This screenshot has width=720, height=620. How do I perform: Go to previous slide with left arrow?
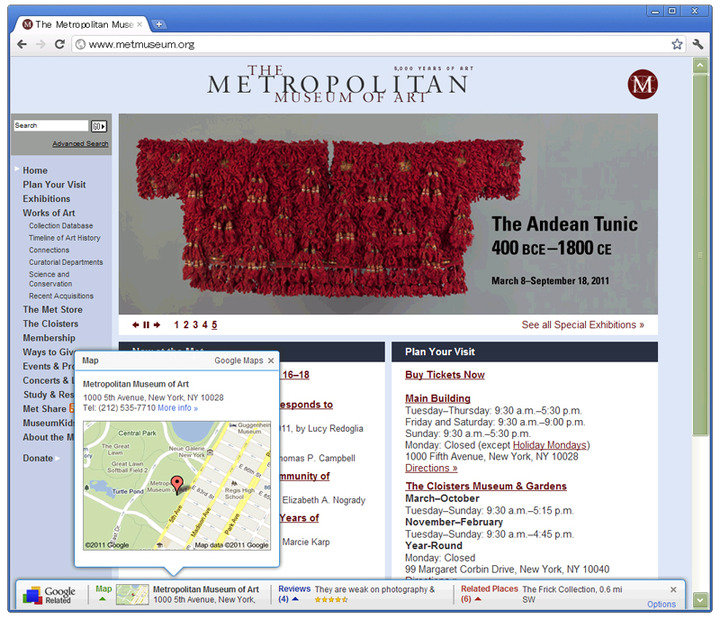[135, 325]
